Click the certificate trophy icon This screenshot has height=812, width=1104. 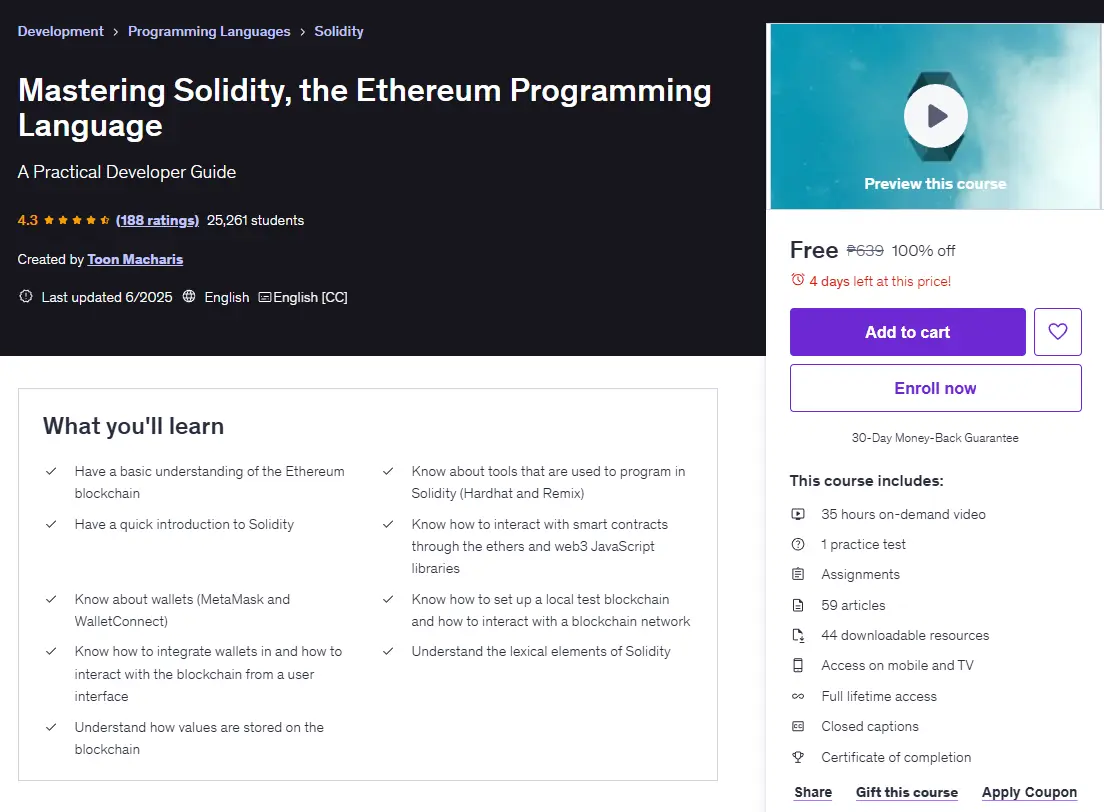click(798, 757)
